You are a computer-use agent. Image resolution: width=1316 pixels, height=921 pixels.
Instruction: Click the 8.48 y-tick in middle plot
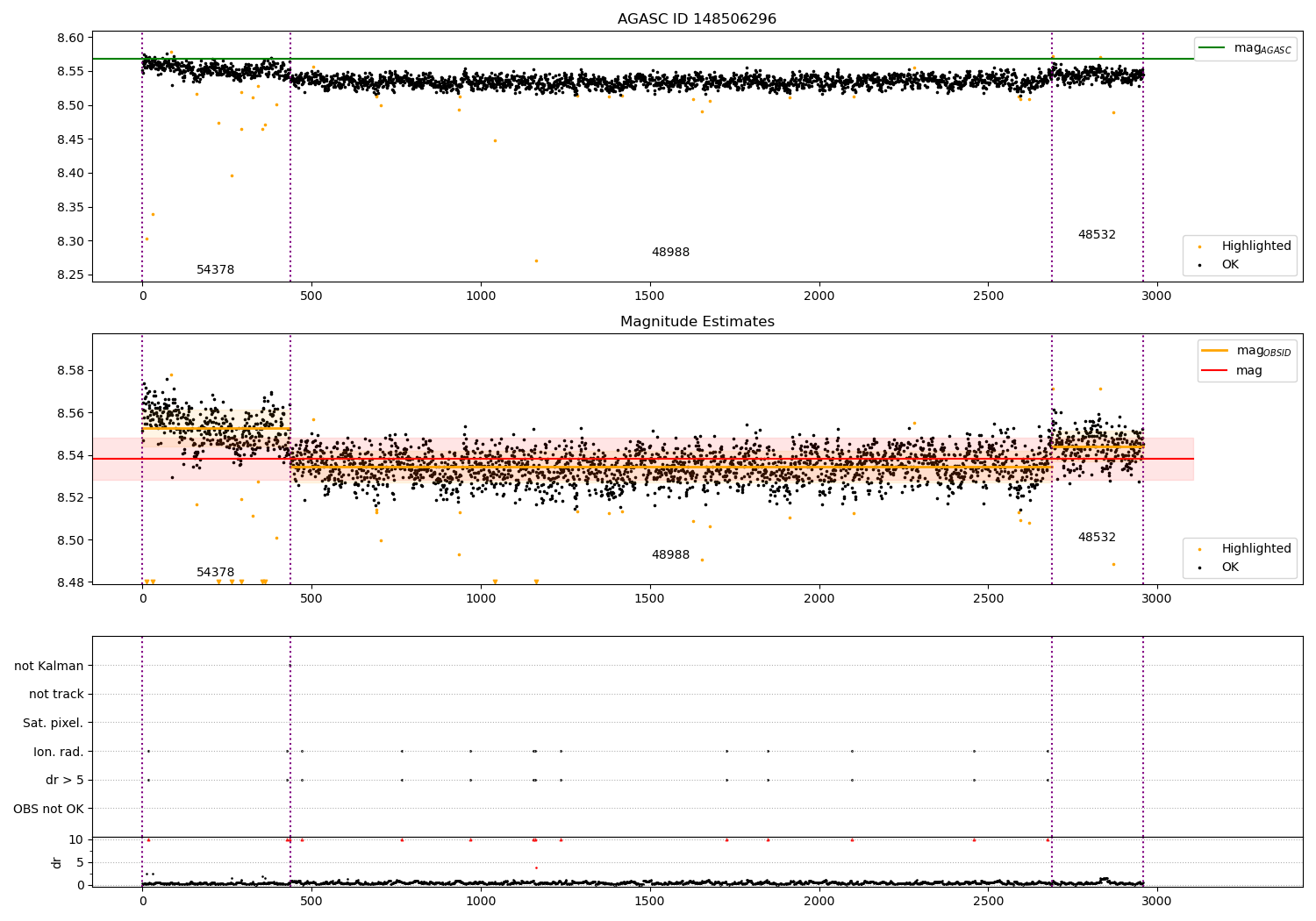pyautogui.click(x=71, y=582)
